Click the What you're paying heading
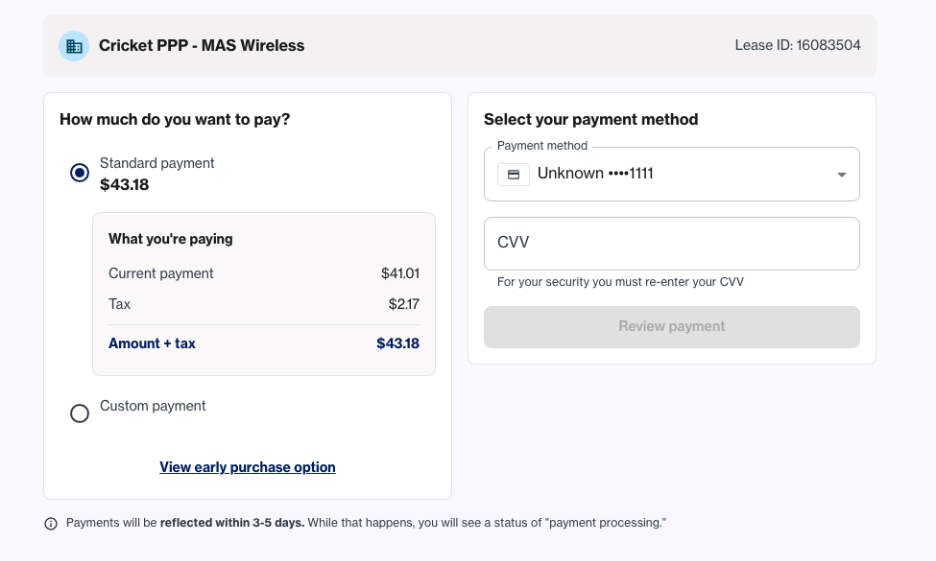Screen dimensions: 936x561 (x=171, y=239)
